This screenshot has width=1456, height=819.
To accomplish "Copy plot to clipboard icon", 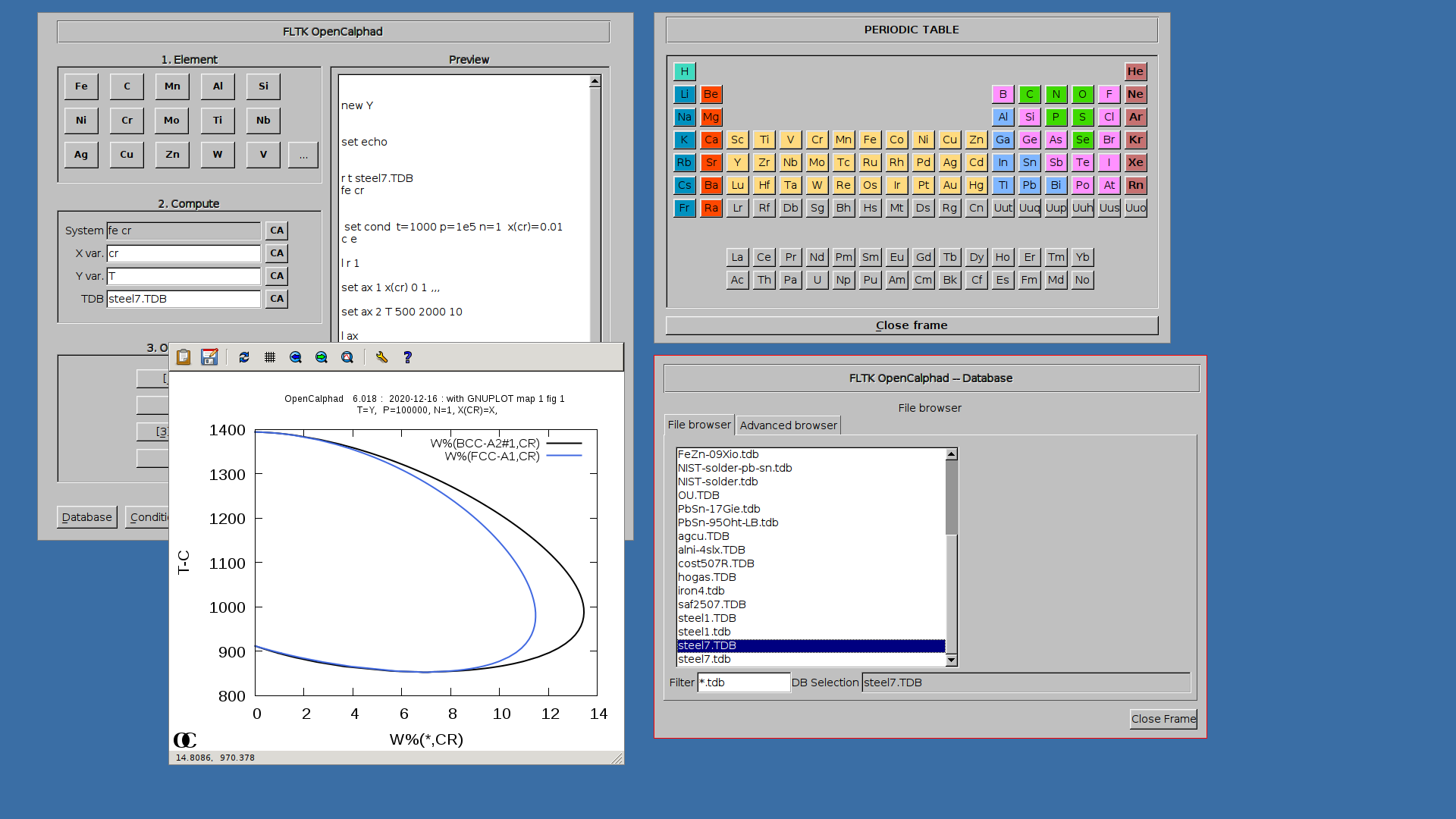I will [184, 357].
